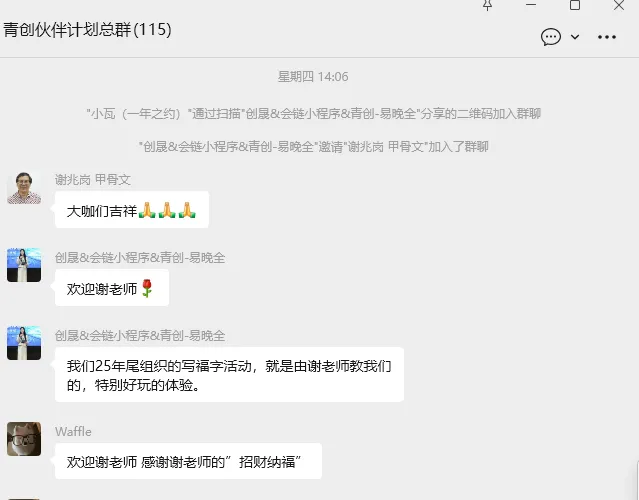Maximize the chat window

[575, 5]
